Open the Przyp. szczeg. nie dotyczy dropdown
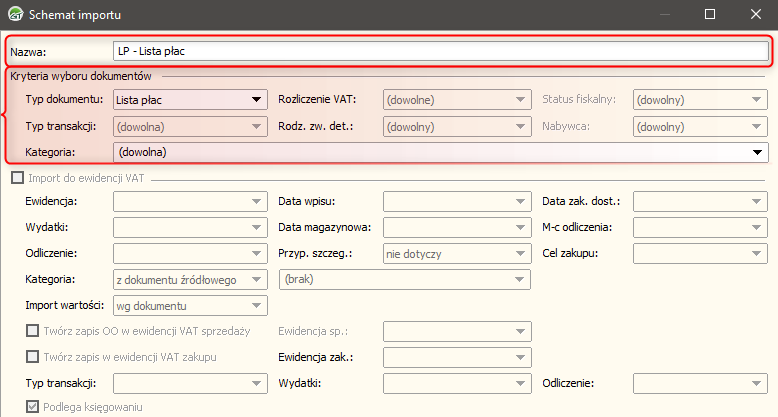Screen dimensions: 778x417 click(x=520, y=254)
